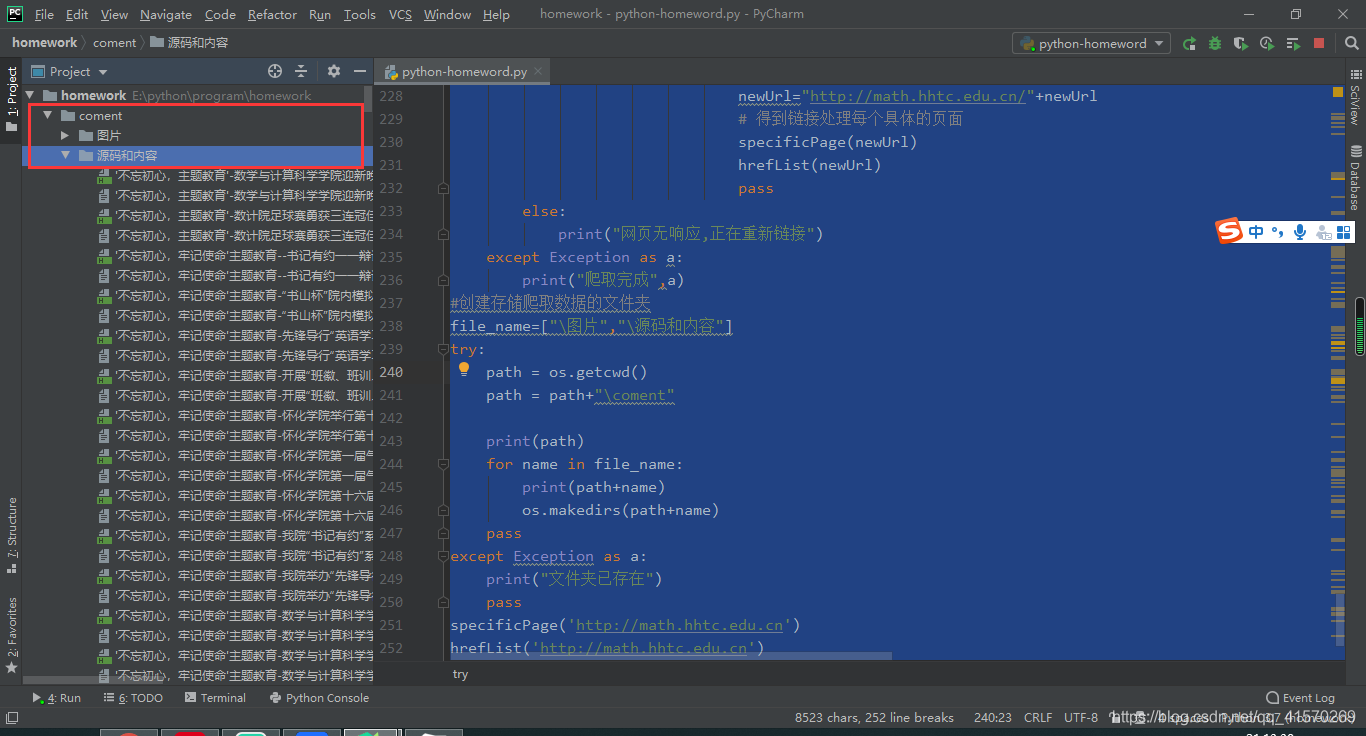The height and width of the screenshot is (736, 1366).
Task: Click the locate-file crosshair icon in the Project panel
Action: pyautogui.click(x=275, y=71)
